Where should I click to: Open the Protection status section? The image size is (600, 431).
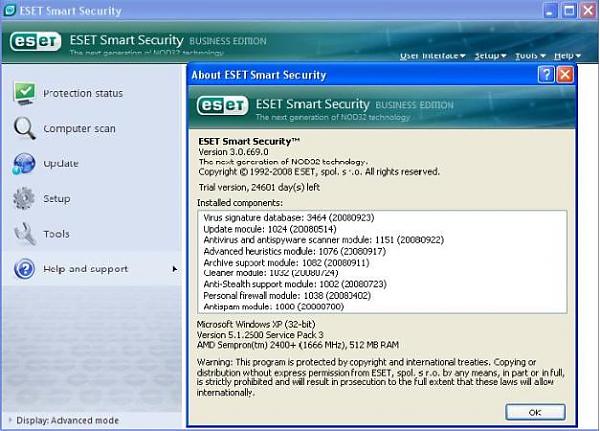pos(83,93)
